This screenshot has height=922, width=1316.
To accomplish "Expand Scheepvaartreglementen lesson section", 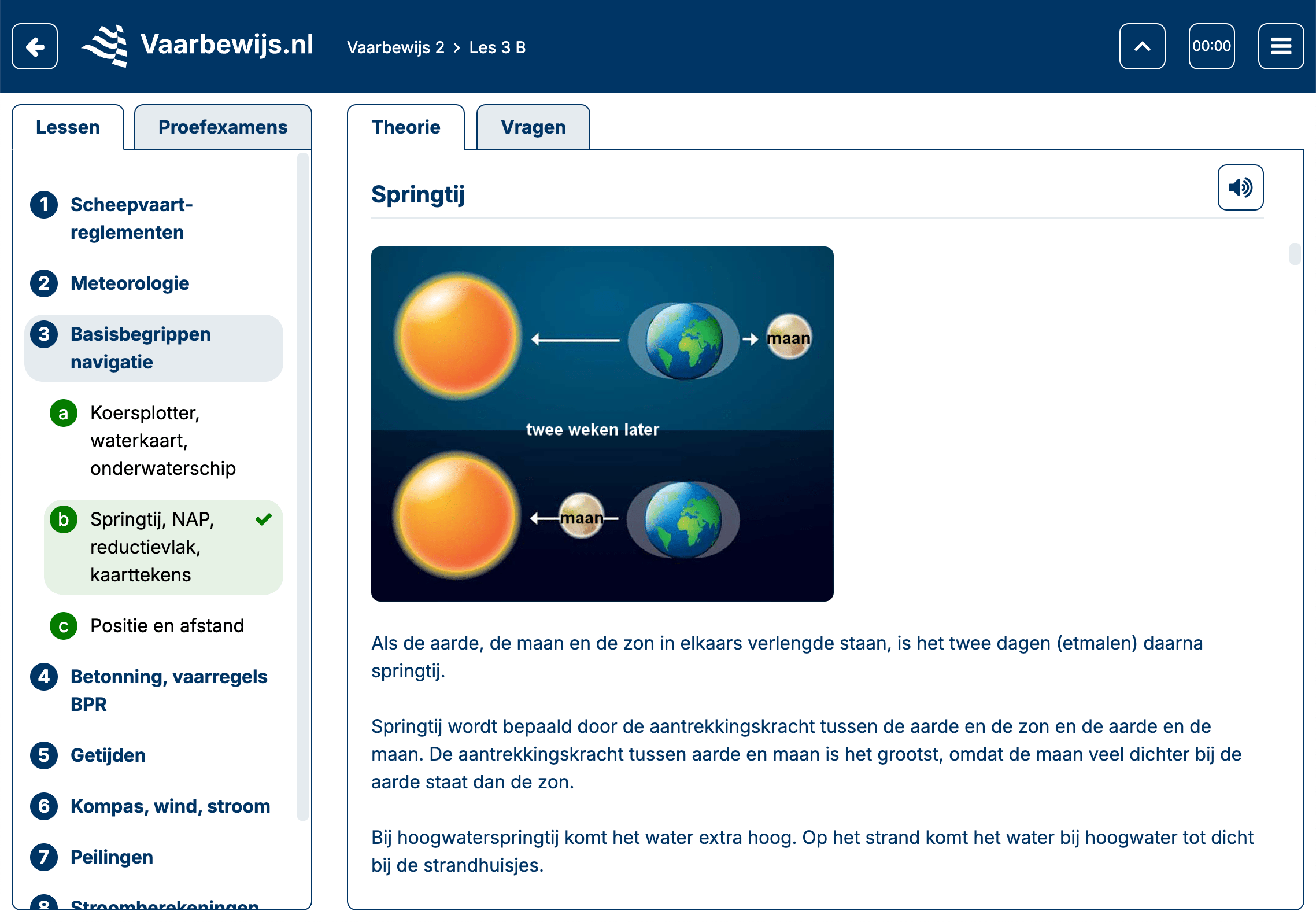I will click(131, 219).
